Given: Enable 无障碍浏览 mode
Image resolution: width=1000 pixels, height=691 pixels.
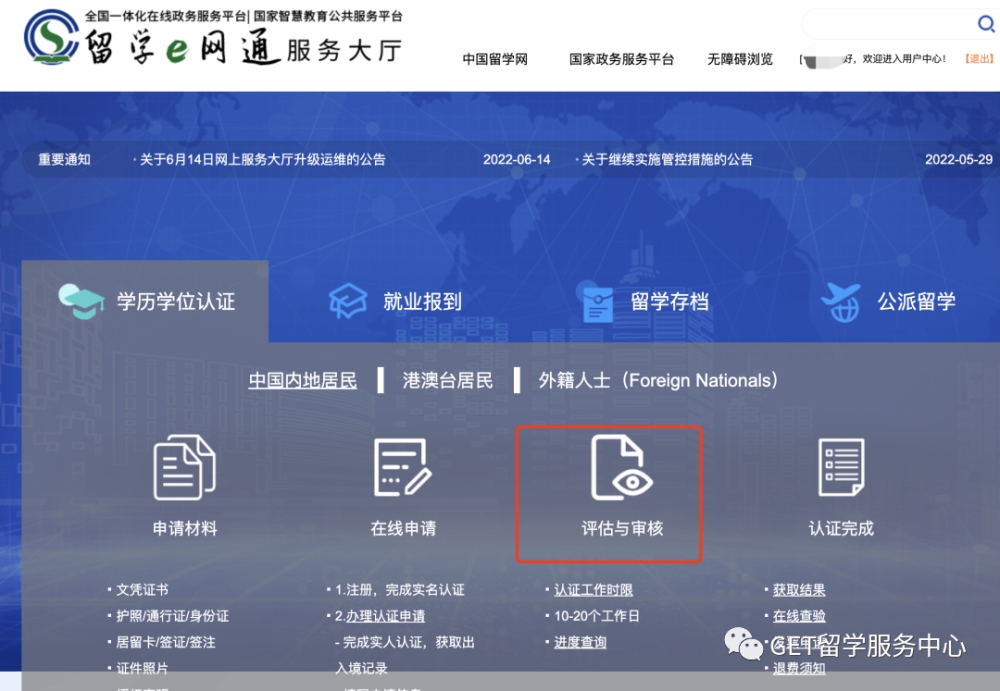Looking at the screenshot, I should click(x=740, y=59).
